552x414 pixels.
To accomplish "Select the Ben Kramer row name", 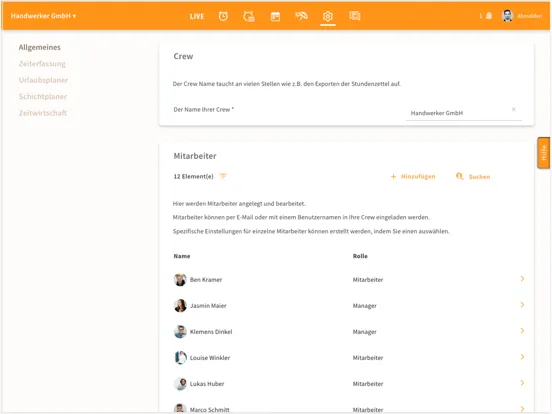I will pyautogui.click(x=206, y=280).
